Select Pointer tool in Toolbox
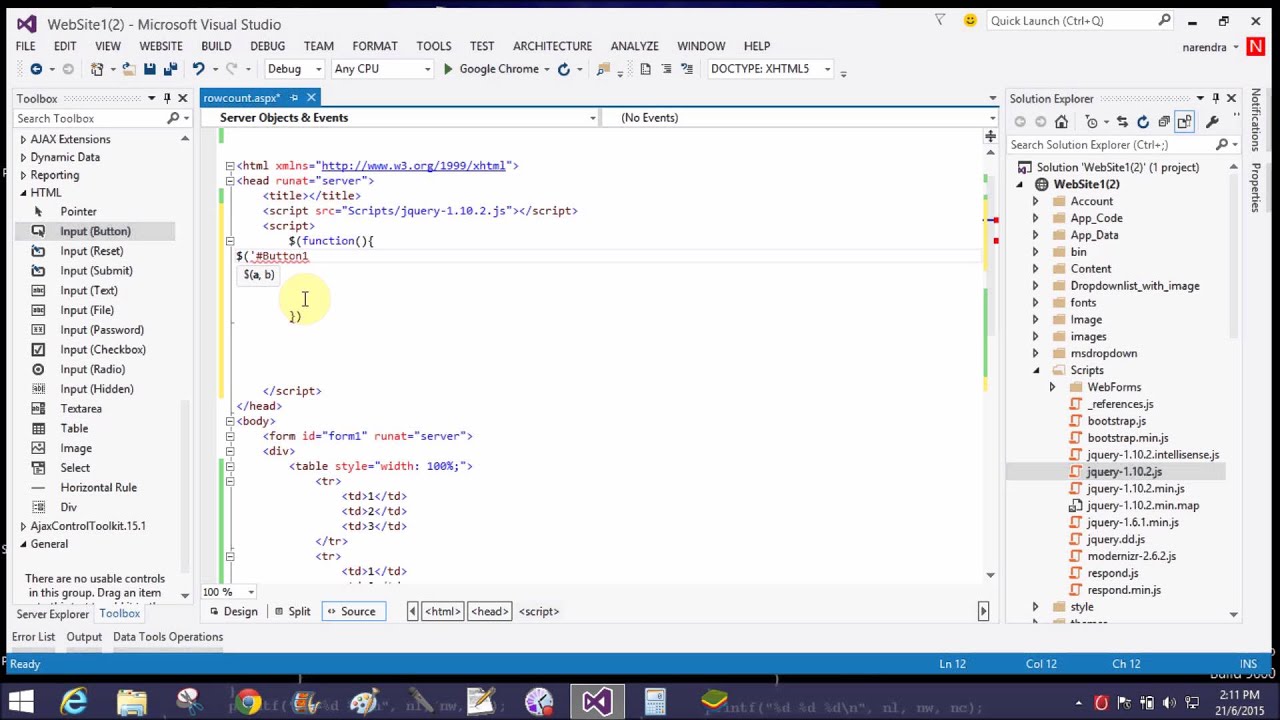The height and width of the screenshot is (720, 1280). (x=78, y=212)
